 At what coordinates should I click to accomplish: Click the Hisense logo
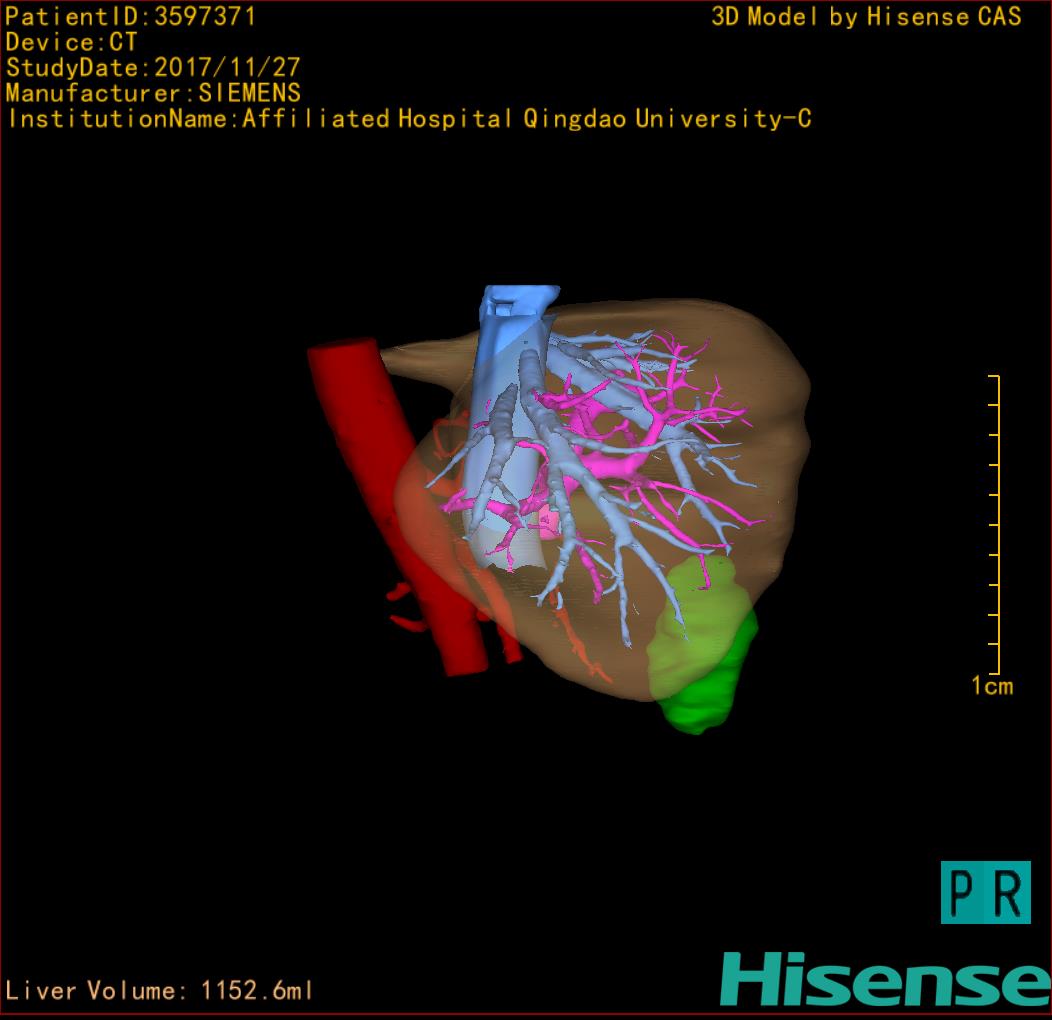[886, 979]
